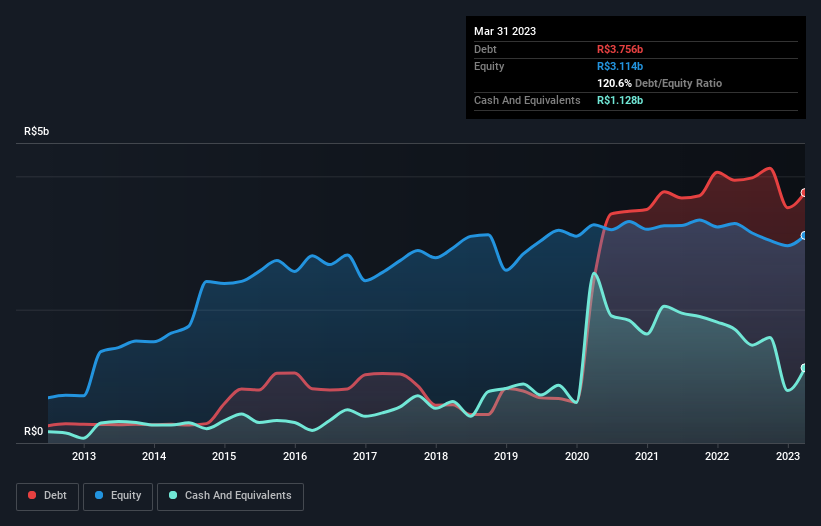Click the 2014 x-axis label
Screen dimensions: 821x526
coord(154,456)
